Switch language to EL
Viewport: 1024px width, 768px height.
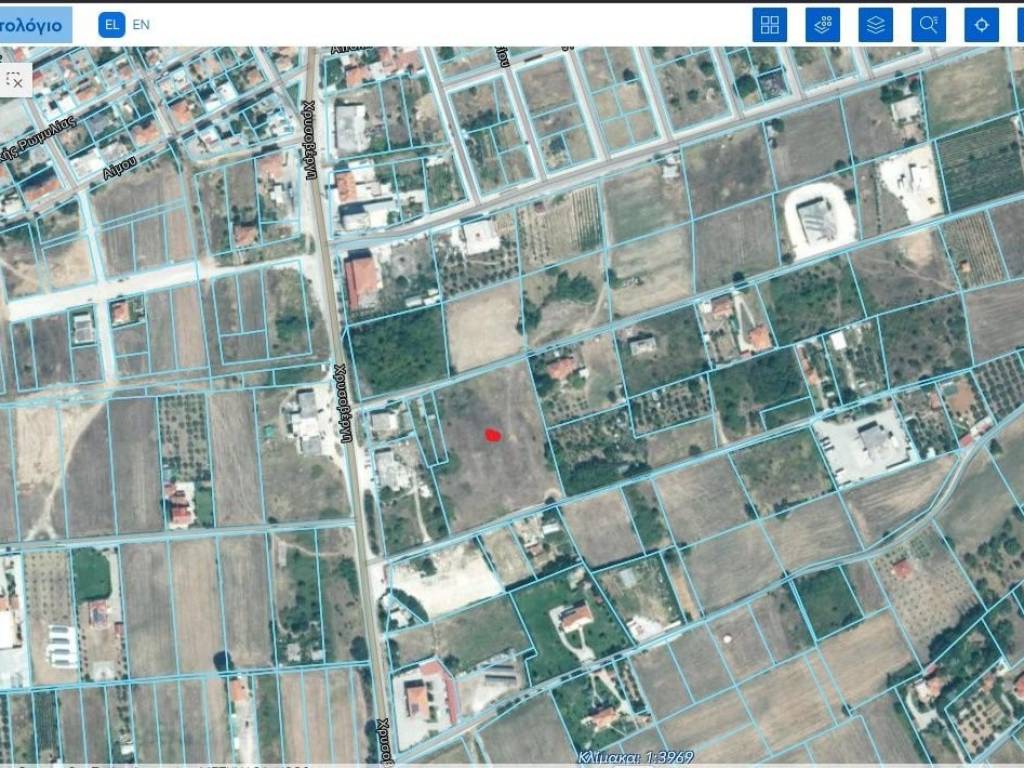pyautogui.click(x=111, y=25)
